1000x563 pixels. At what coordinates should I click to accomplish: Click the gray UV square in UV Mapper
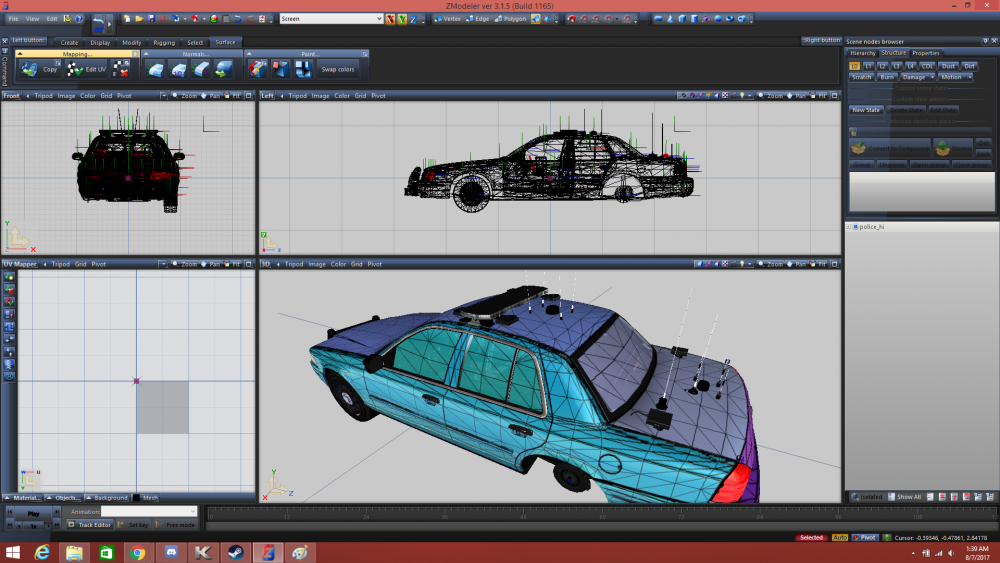162,407
